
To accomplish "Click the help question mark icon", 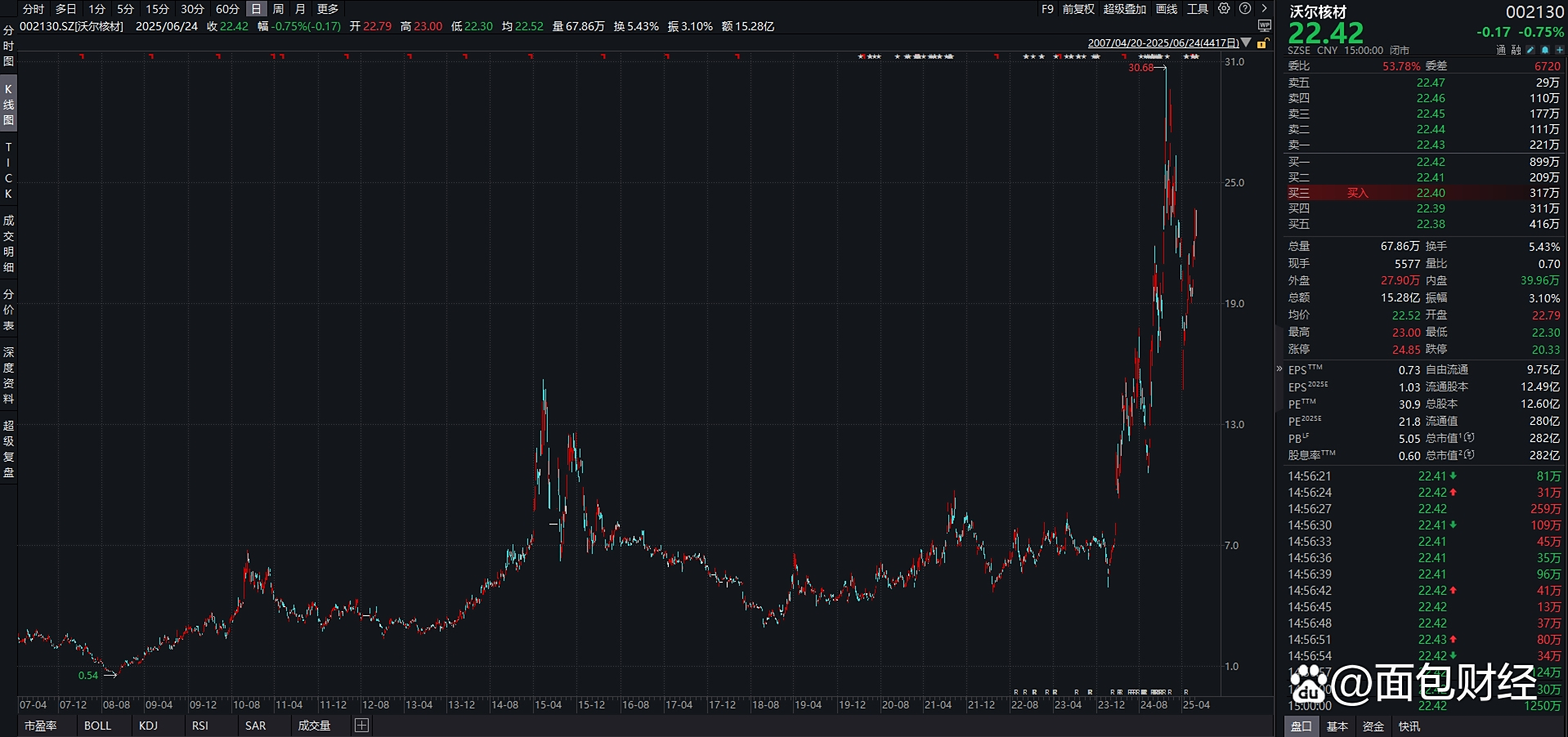I will point(1245,9).
